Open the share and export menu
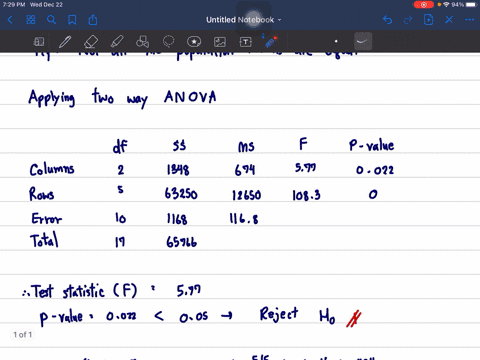Viewport: 480px width, 360px height. coord(93,20)
